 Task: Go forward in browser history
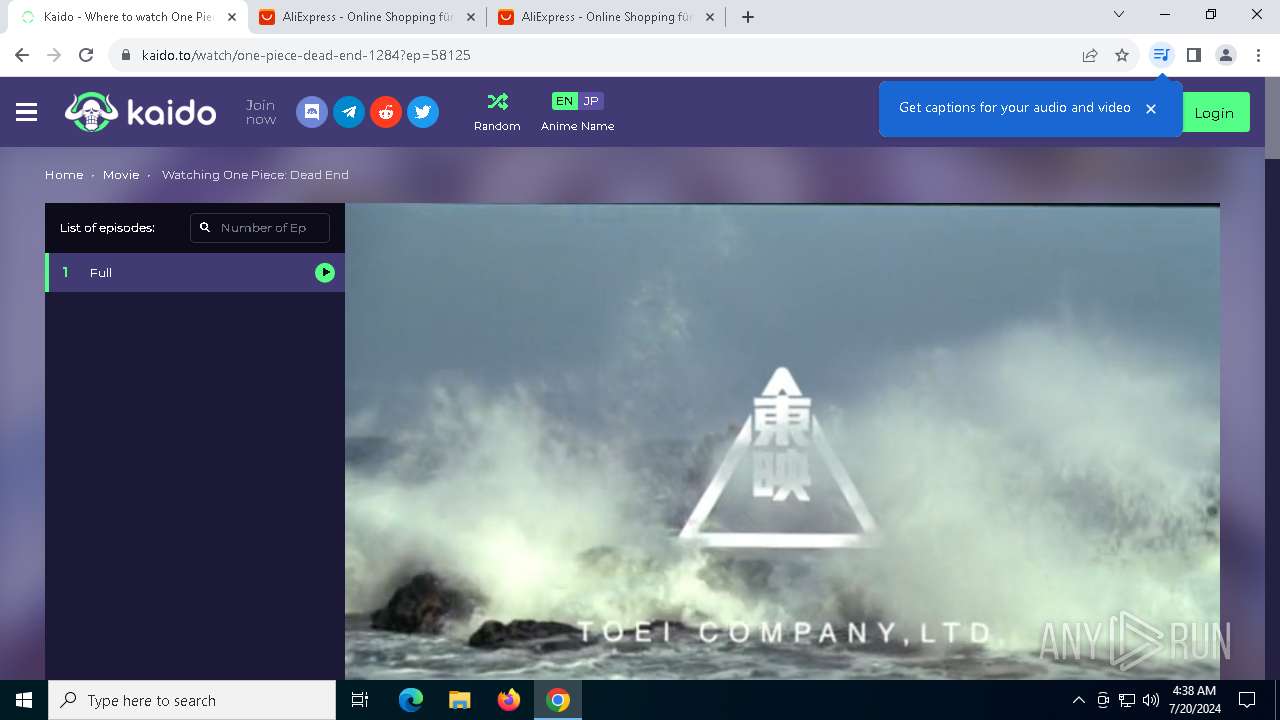(x=54, y=55)
